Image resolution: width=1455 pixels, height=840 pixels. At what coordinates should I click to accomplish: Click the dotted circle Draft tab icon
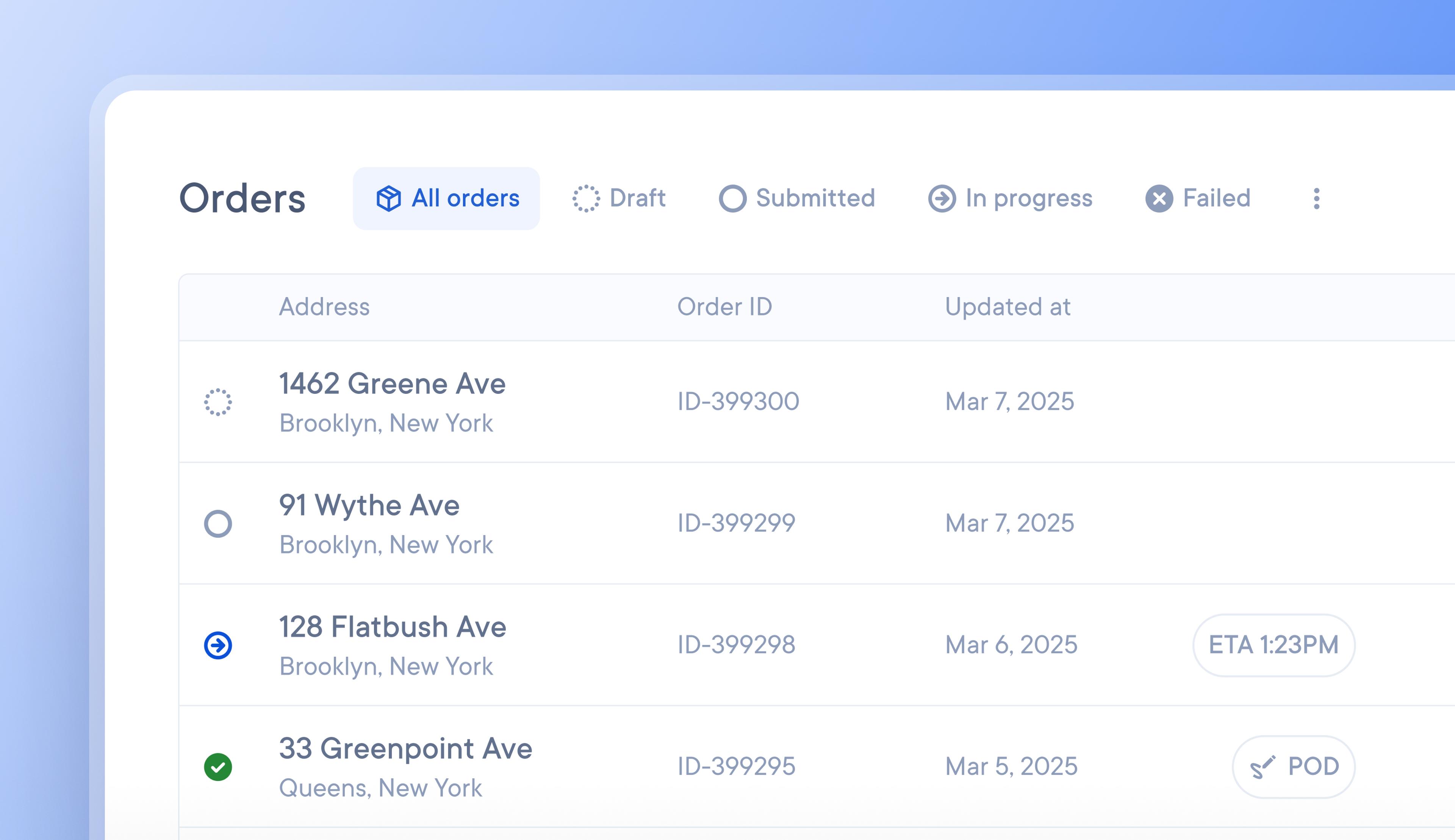pyautogui.click(x=586, y=198)
